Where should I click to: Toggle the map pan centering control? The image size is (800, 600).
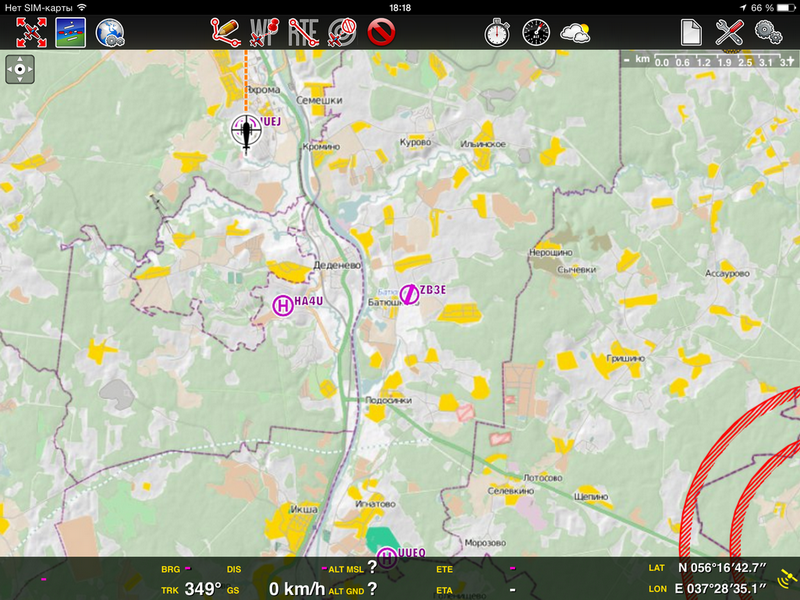pyautogui.click(x=20, y=70)
